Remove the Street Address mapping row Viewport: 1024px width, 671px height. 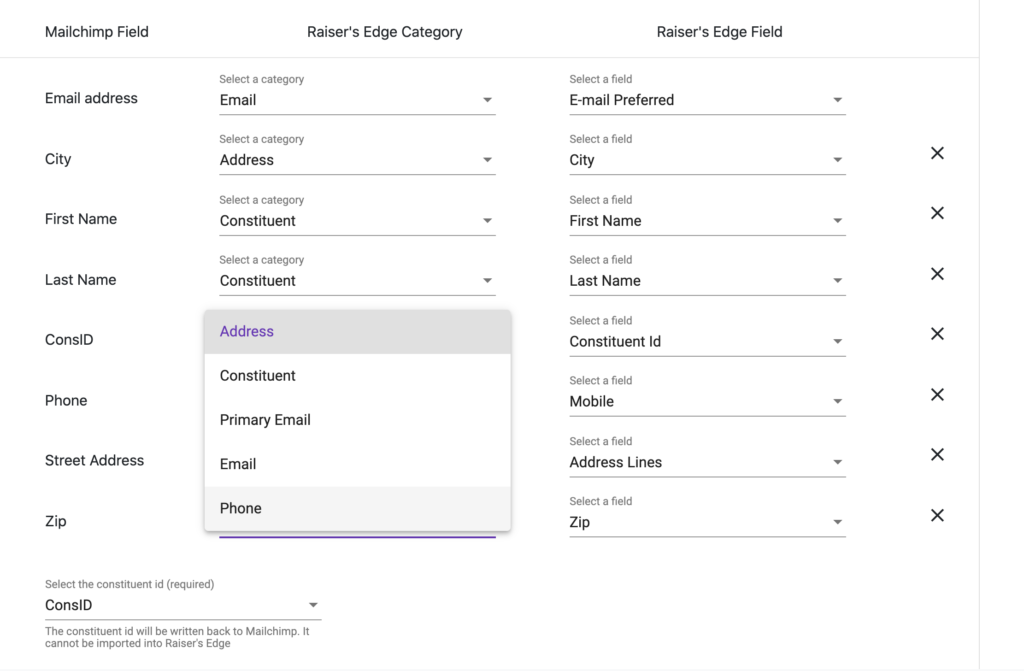(937, 455)
